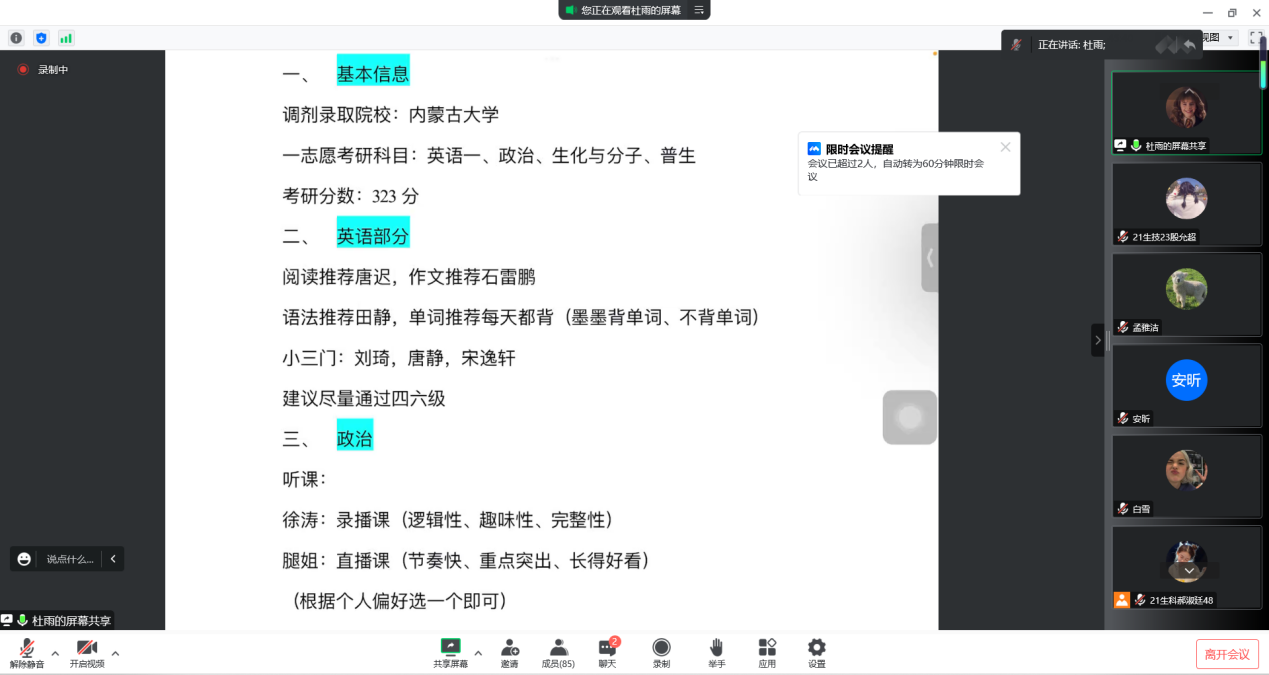This screenshot has width=1269, height=675.
Task: Raise hand with 举手 icon
Action: tap(716, 648)
